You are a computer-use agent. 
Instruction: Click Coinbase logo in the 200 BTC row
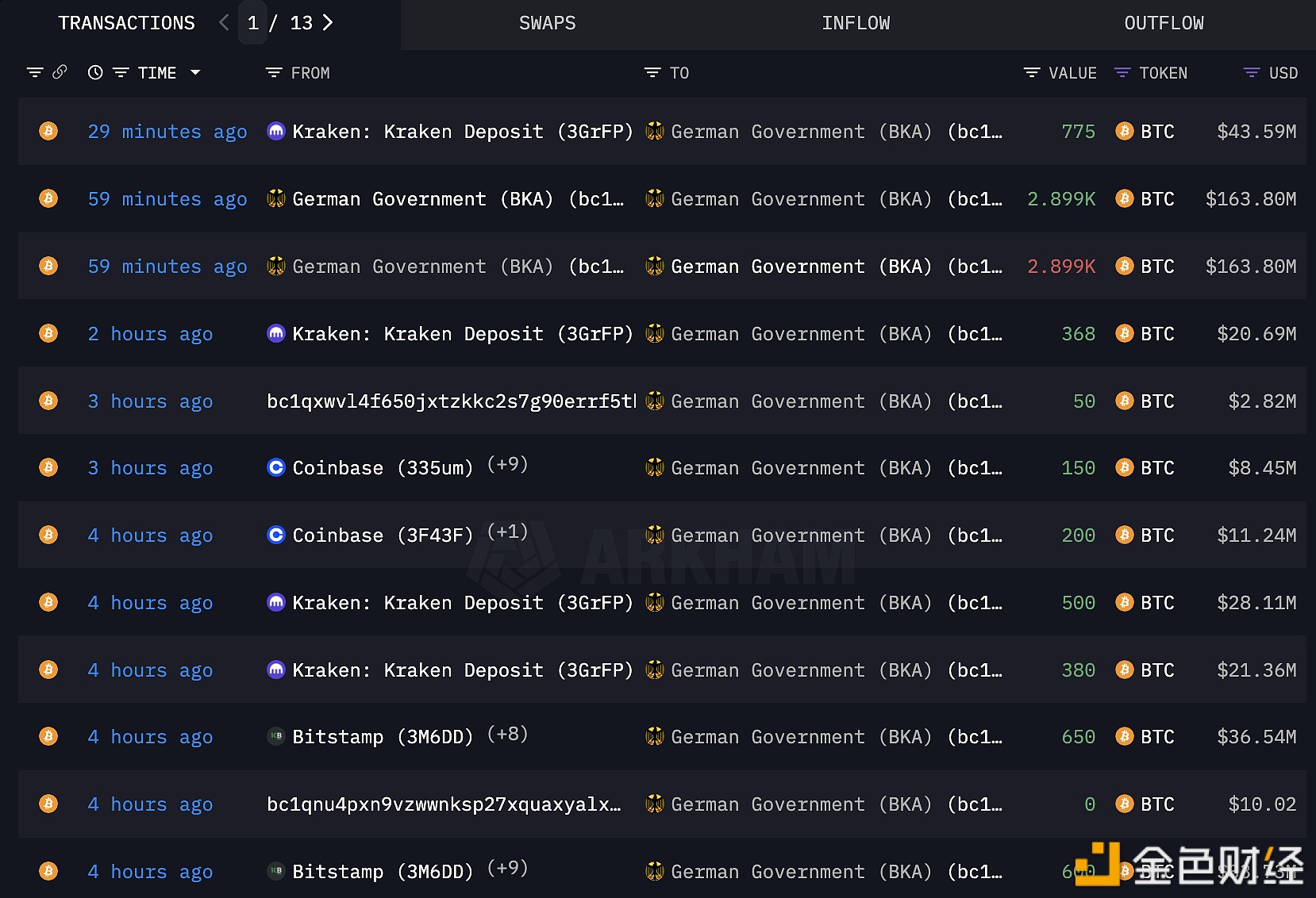(275, 535)
